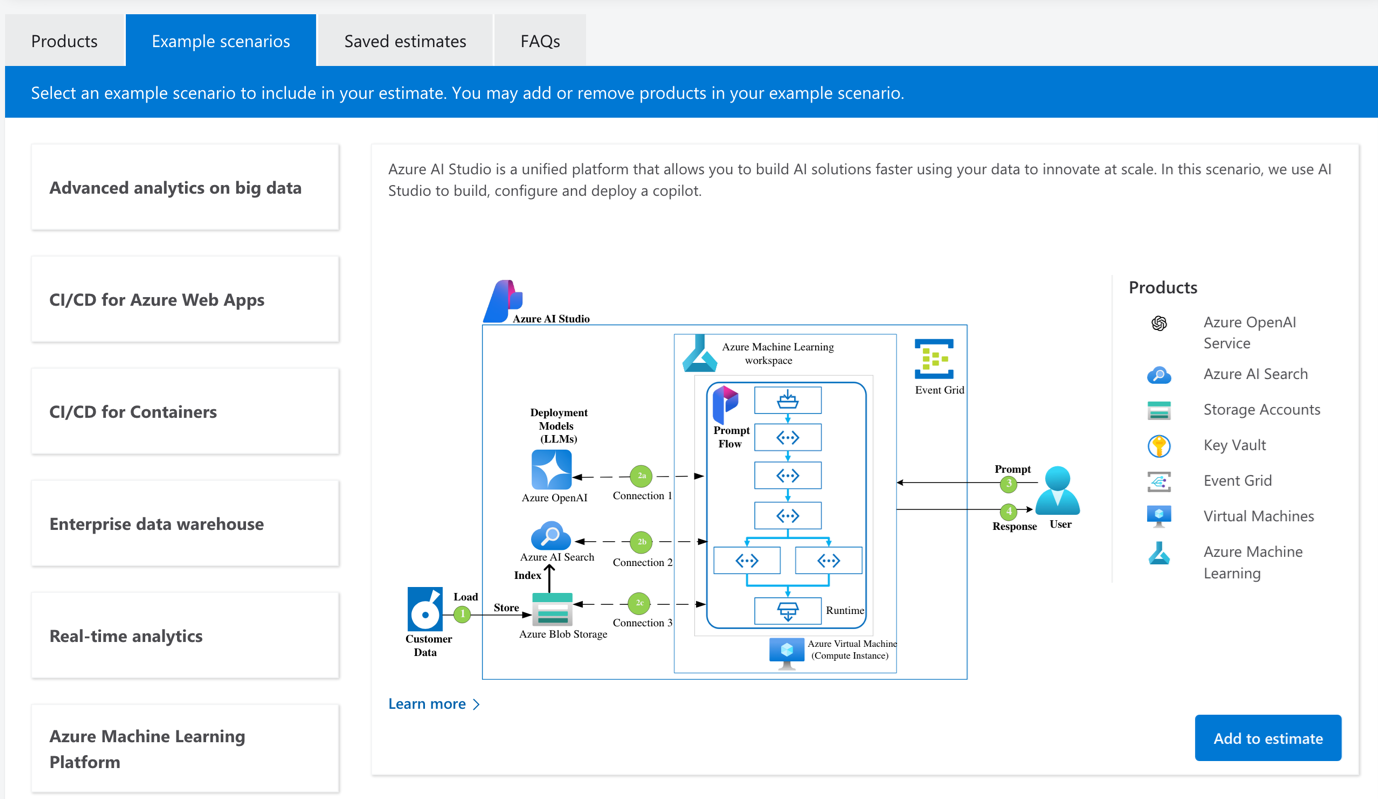Click the Virtual Machines product icon
Image resolution: width=1378 pixels, height=799 pixels.
(1159, 516)
